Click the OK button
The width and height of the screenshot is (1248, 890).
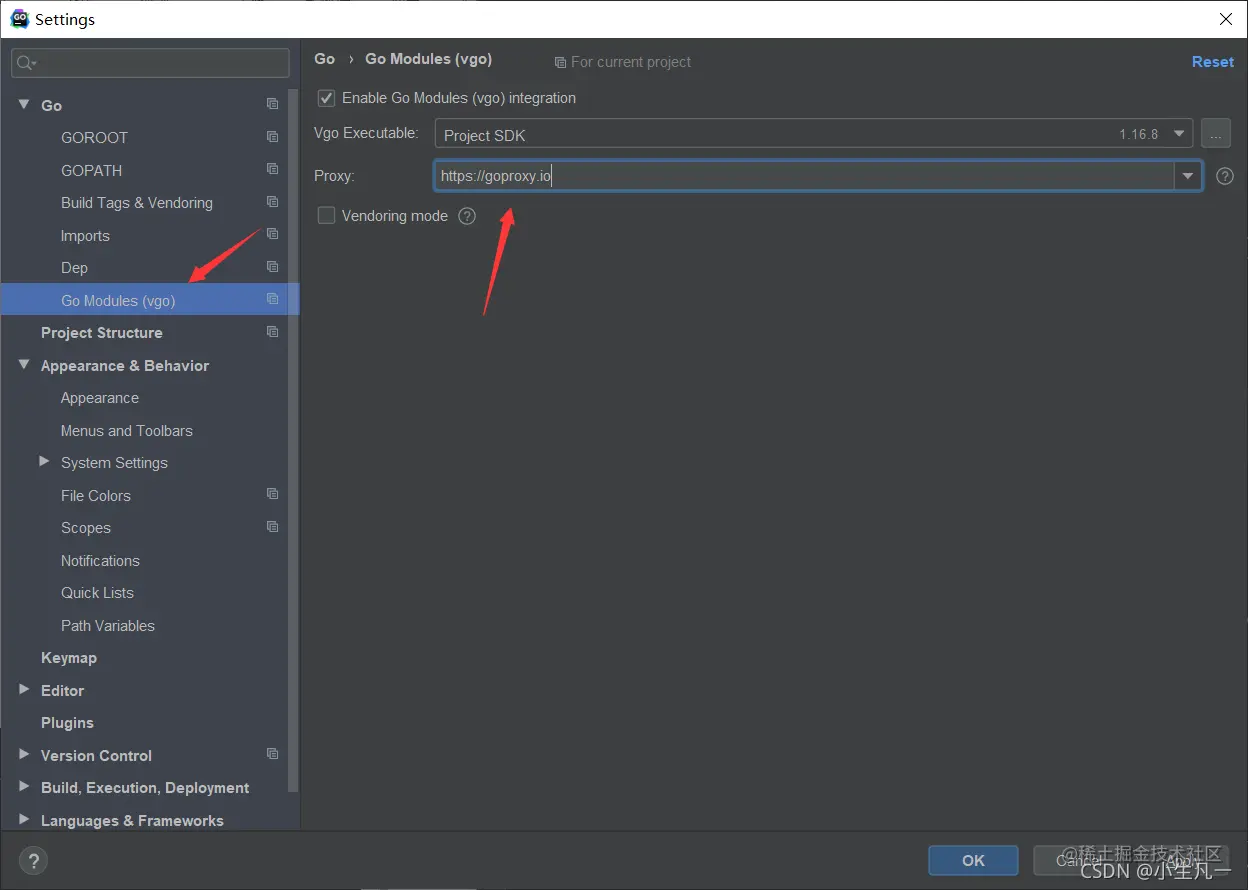(973, 860)
